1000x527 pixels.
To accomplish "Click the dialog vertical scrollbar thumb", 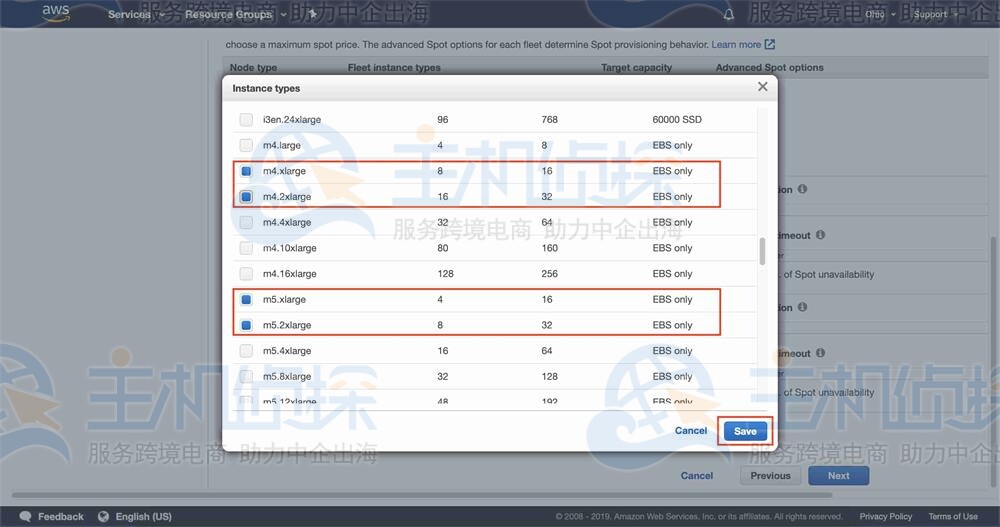I will point(762,251).
